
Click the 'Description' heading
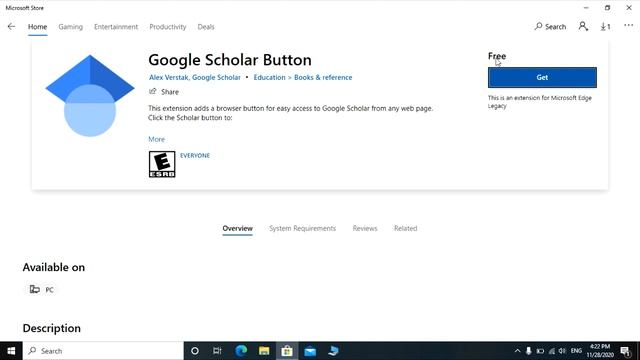(51, 328)
